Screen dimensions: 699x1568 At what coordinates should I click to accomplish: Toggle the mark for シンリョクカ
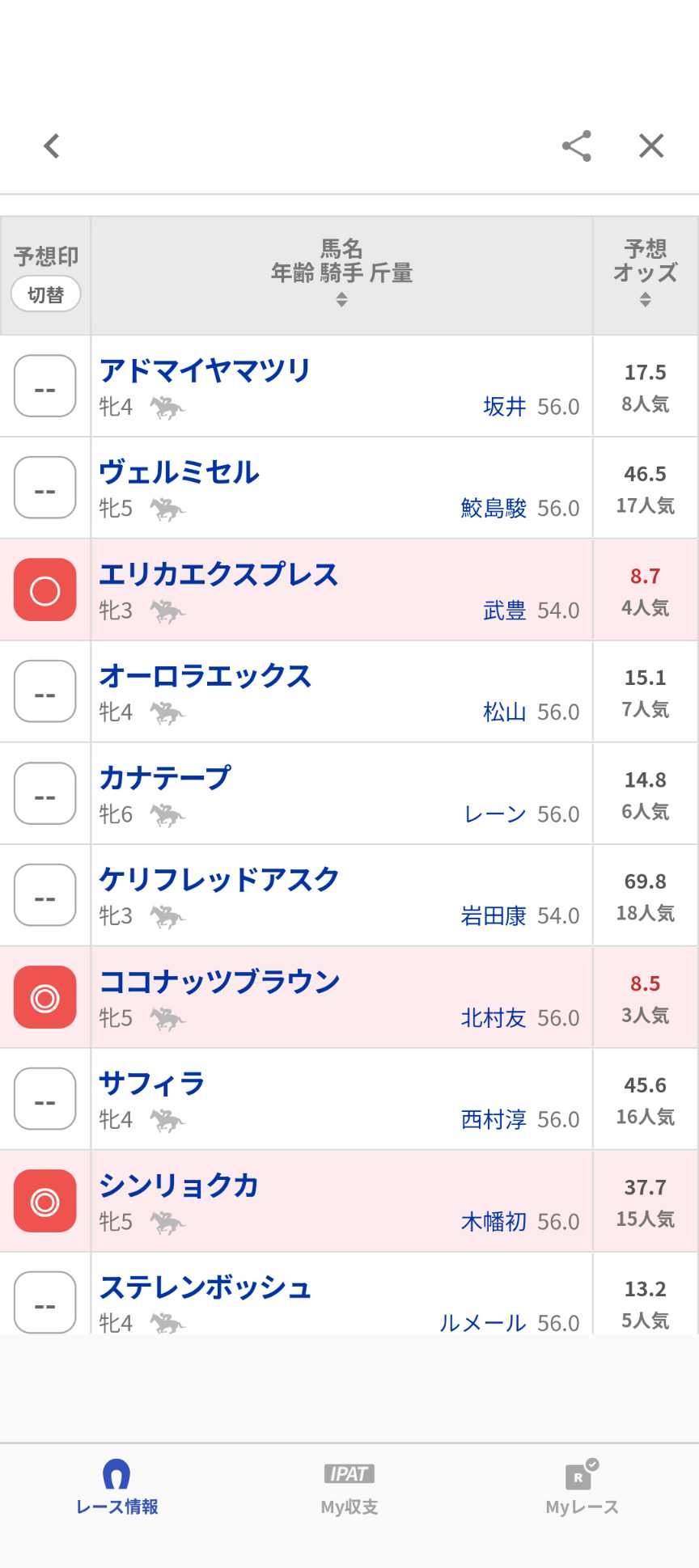45,1202
